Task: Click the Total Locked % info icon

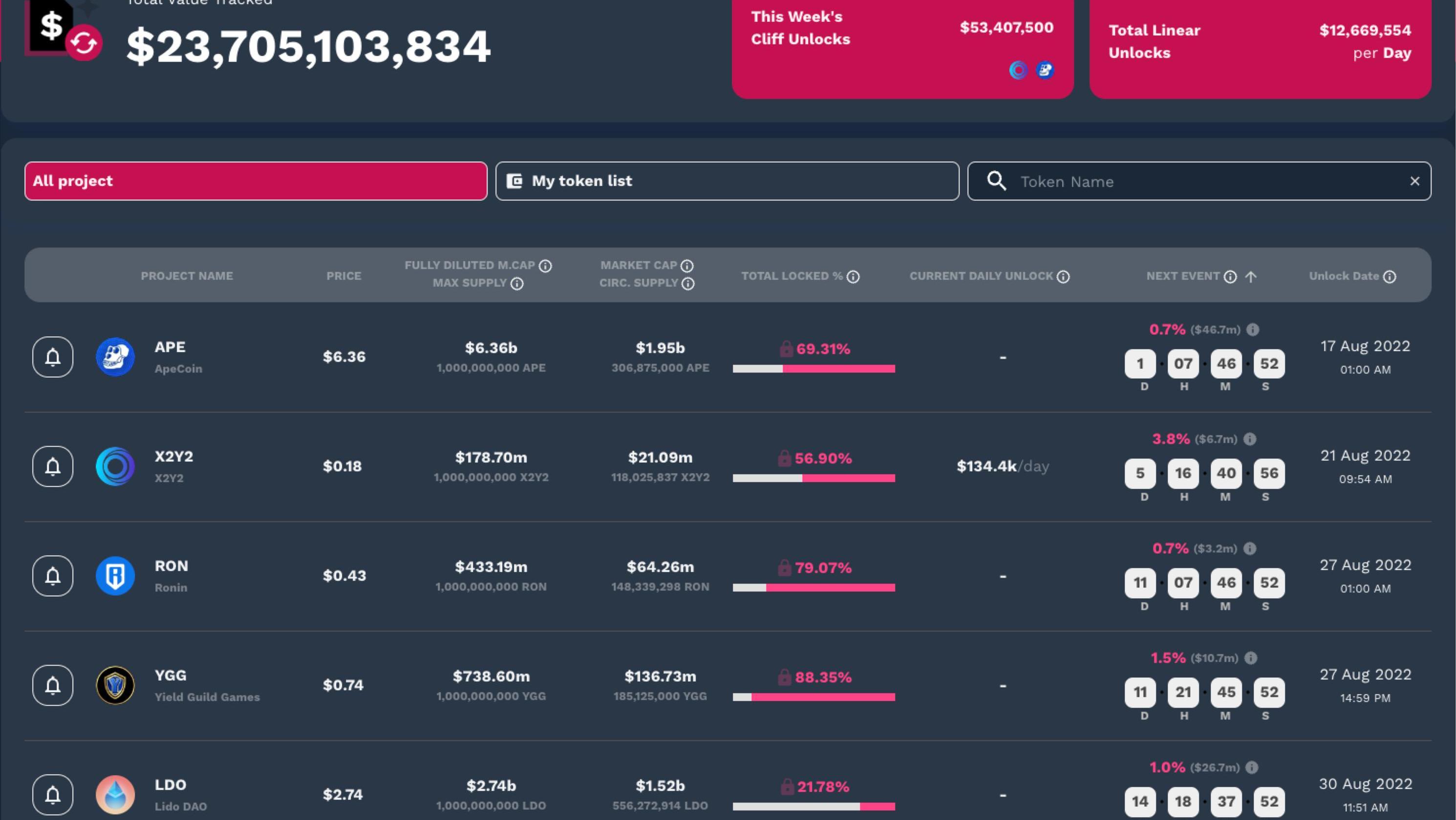Action: 854,277
